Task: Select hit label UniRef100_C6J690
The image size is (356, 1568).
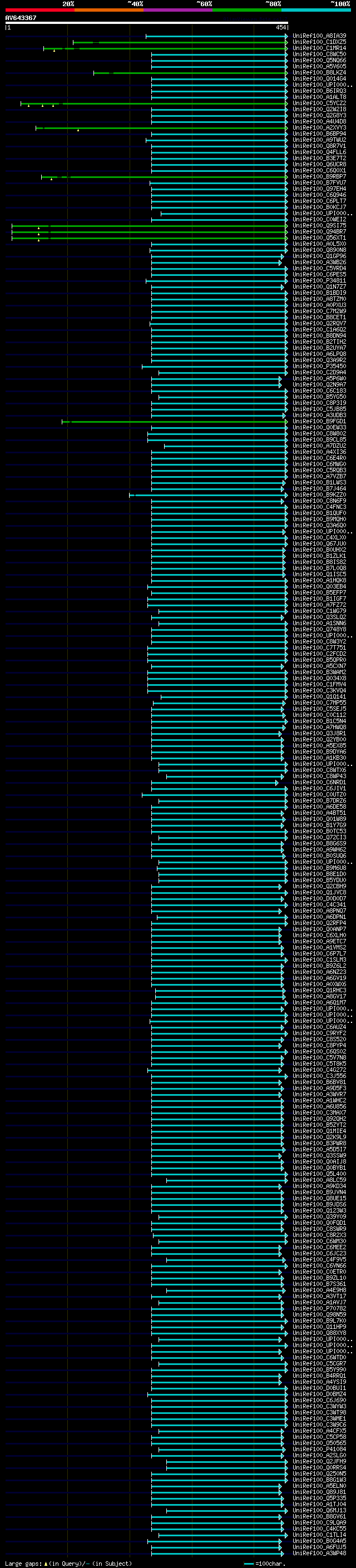Action: [319, 1400]
